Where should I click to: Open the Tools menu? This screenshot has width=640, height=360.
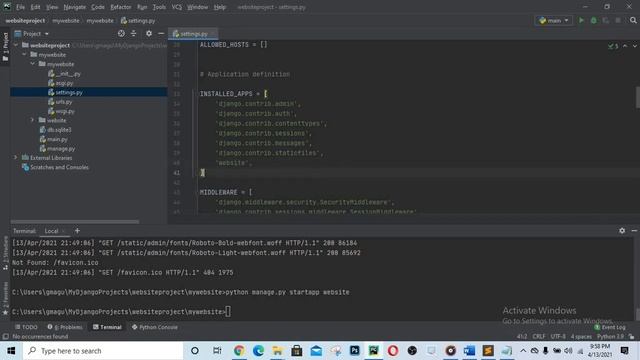159,7
